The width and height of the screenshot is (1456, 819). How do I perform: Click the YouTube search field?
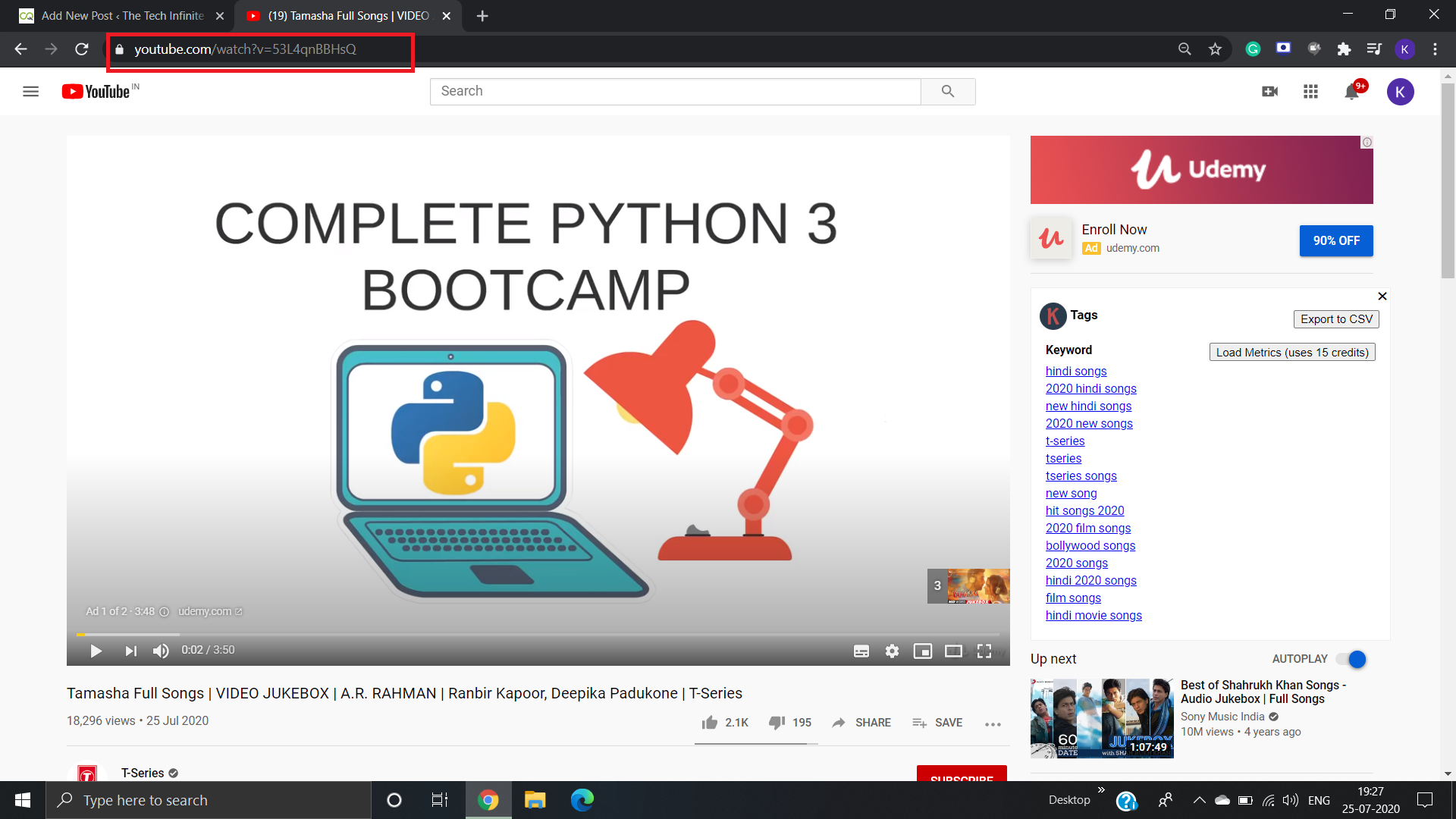(x=675, y=91)
